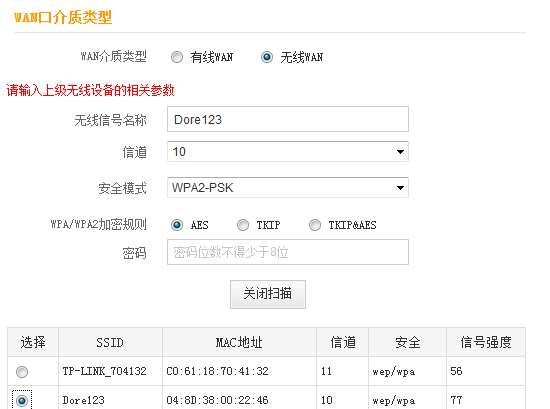Select the TP-LINK_704132 network row radio
The height and width of the screenshot is (409, 550).
pyautogui.click(x=22, y=371)
